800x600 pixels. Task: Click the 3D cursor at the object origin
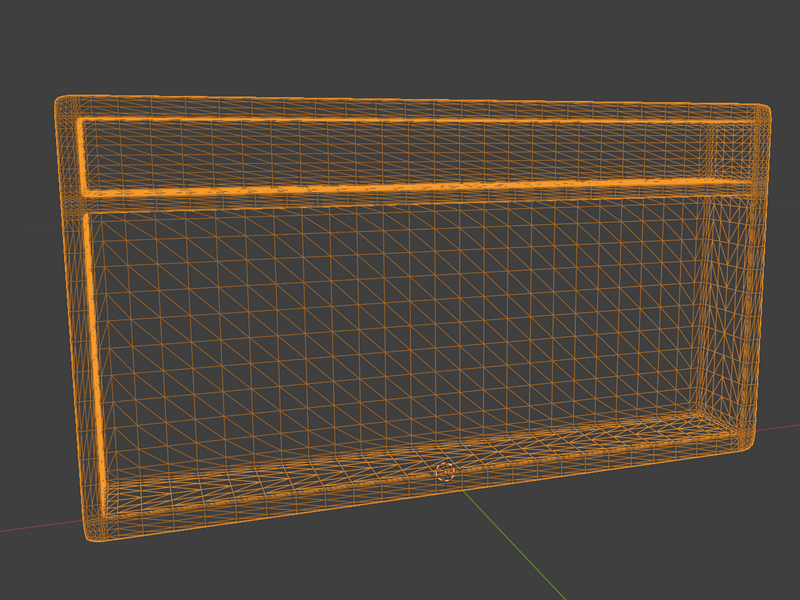point(445,472)
